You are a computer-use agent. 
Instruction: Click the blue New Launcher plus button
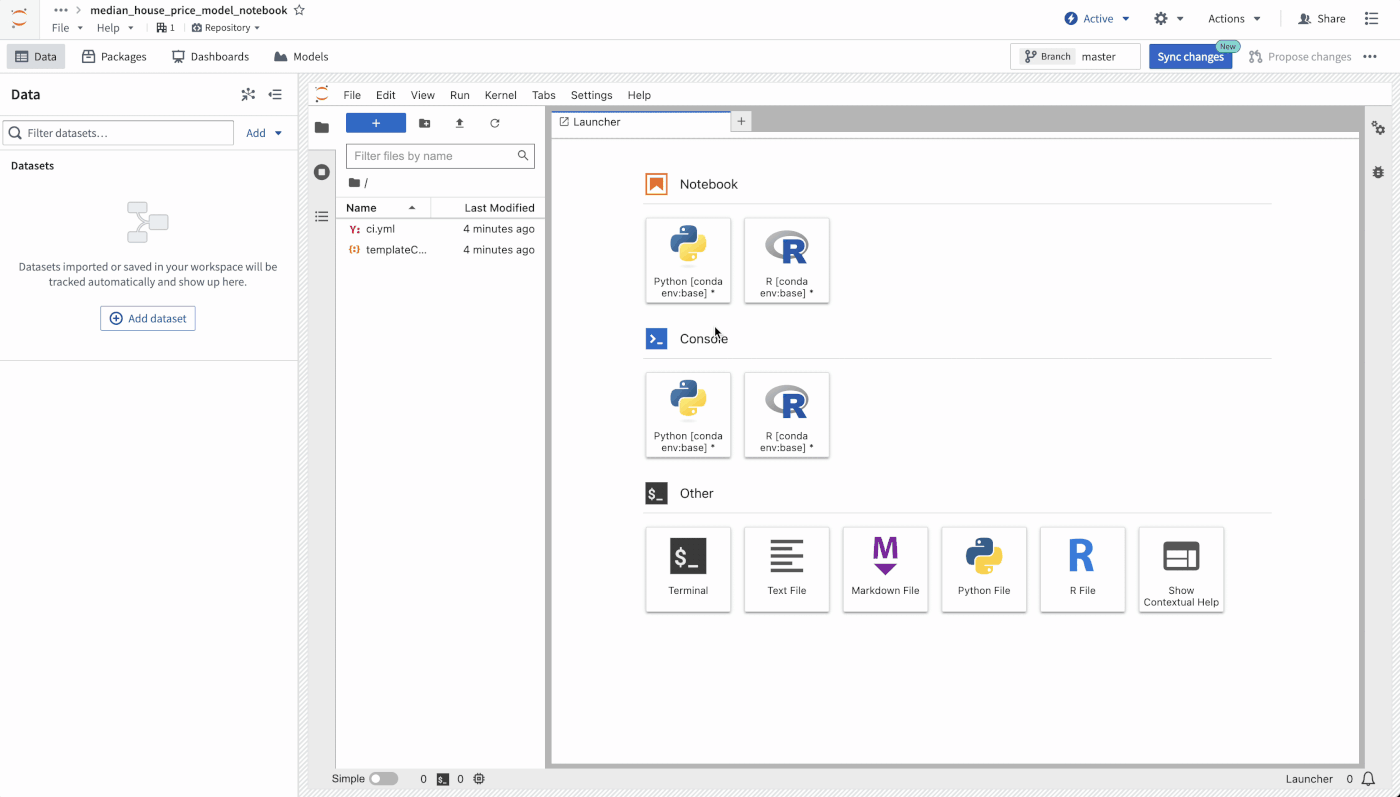click(376, 123)
